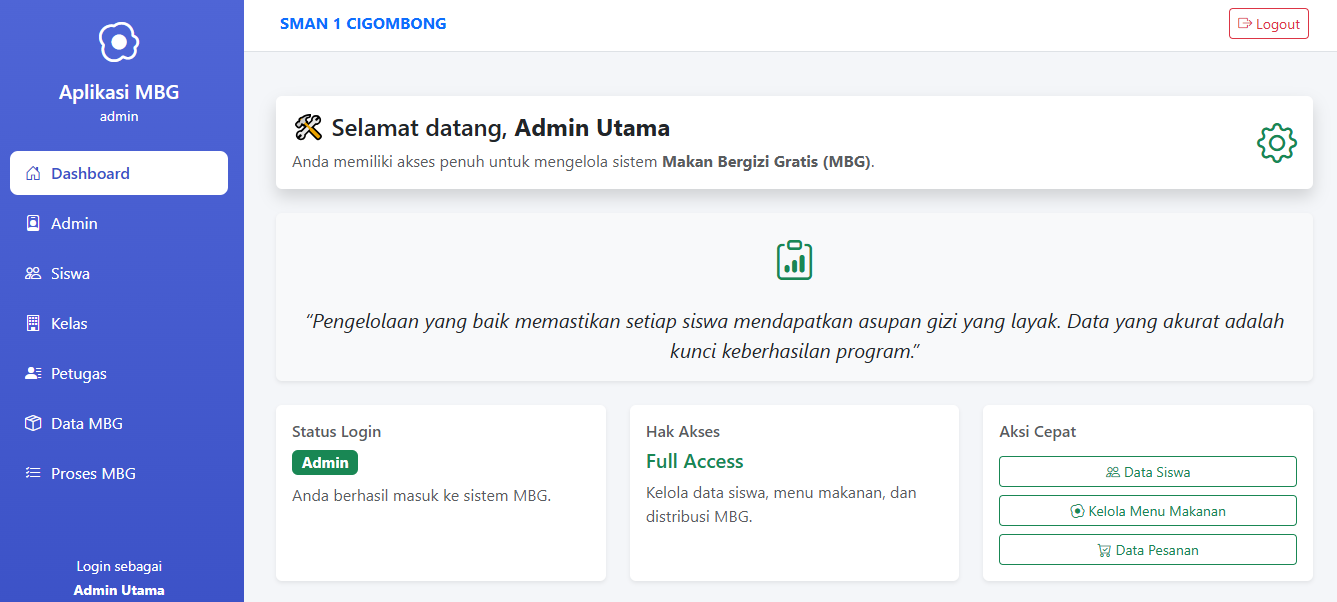Image resolution: width=1337 pixels, height=602 pixels.
Task: Open Data MBG from sidebar
Action: (119, 423)
